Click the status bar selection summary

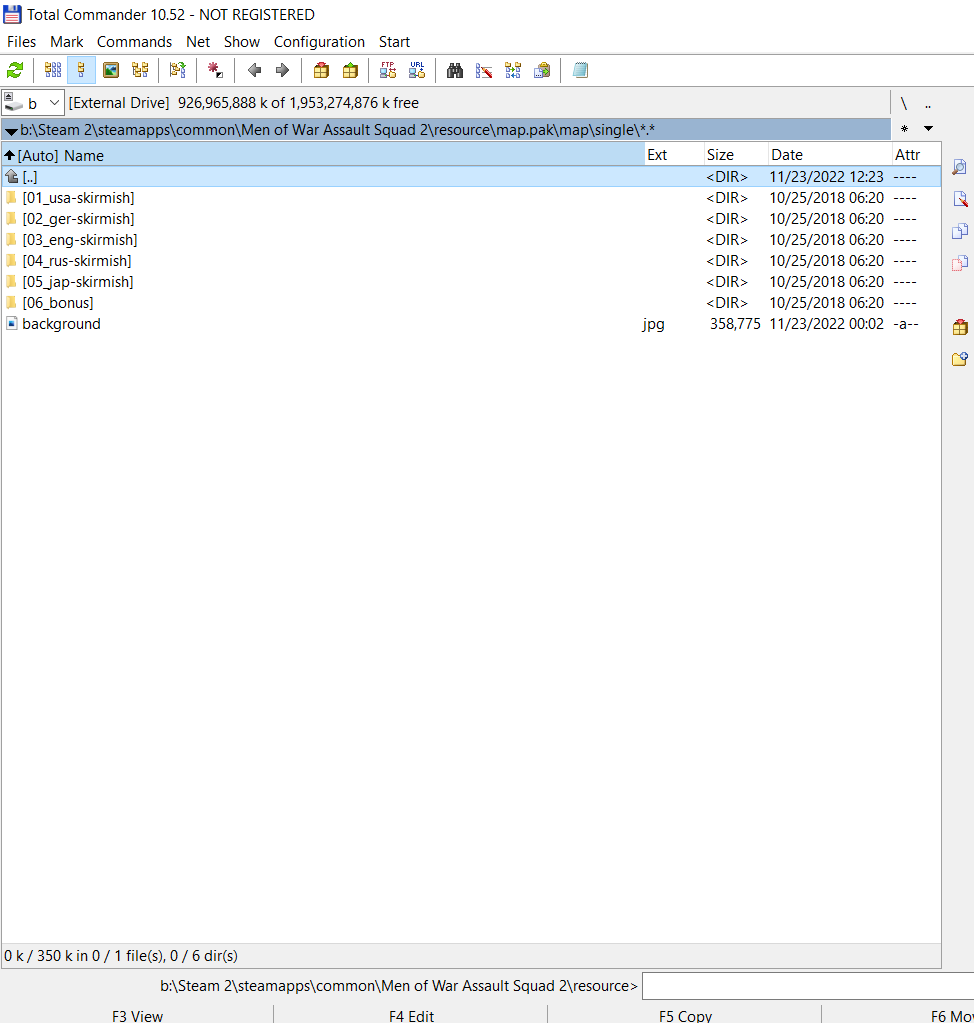pyautogui.click(x=121, y=956)
